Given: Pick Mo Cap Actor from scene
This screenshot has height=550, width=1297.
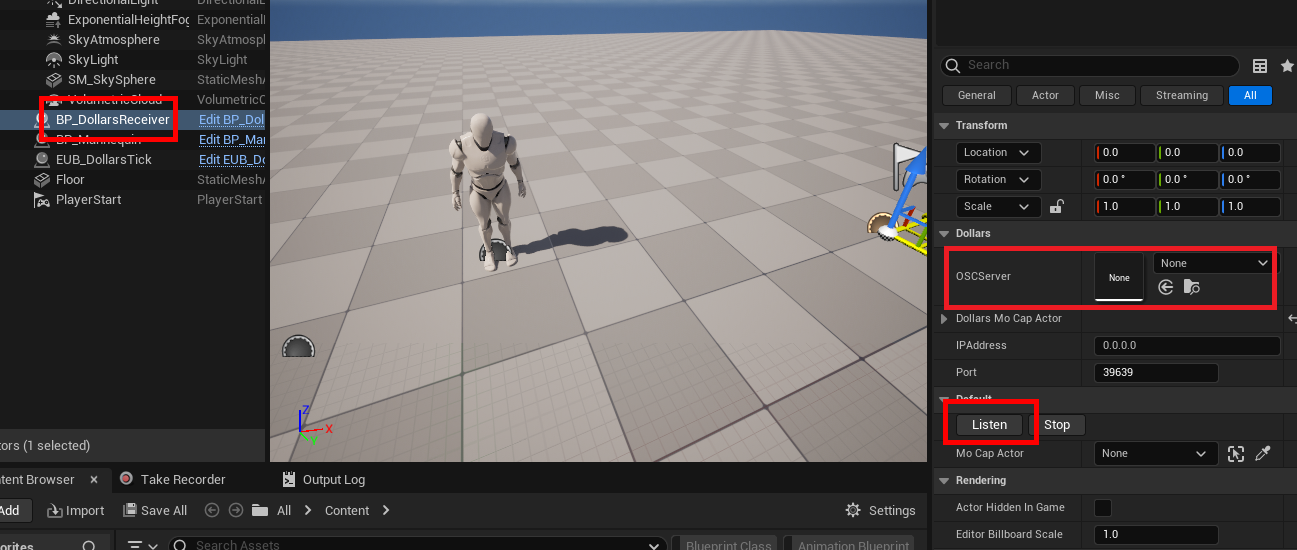Looking at the screenshot, I should [1236, 454].
